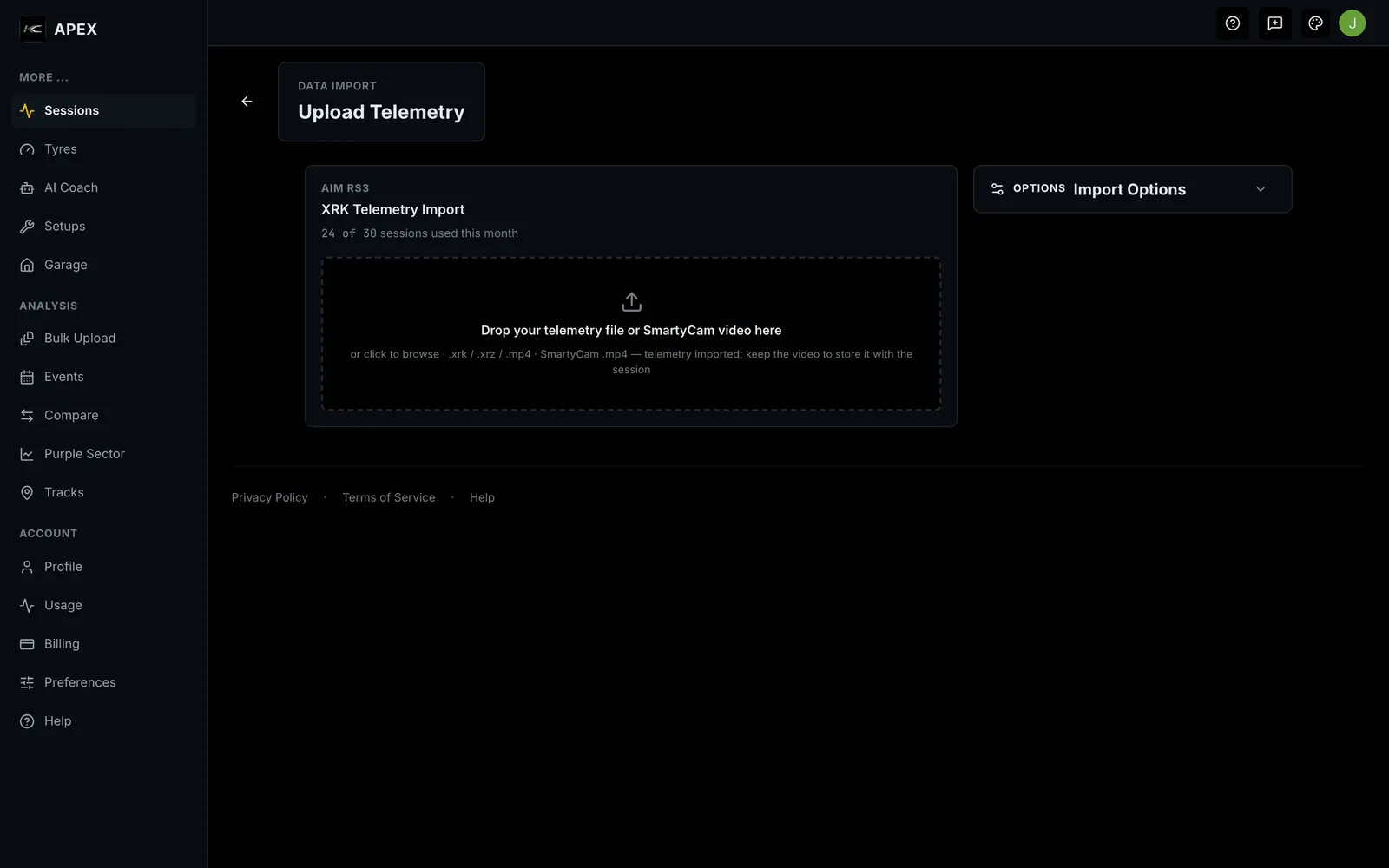Open the green J user avatar

(1352, 23)
